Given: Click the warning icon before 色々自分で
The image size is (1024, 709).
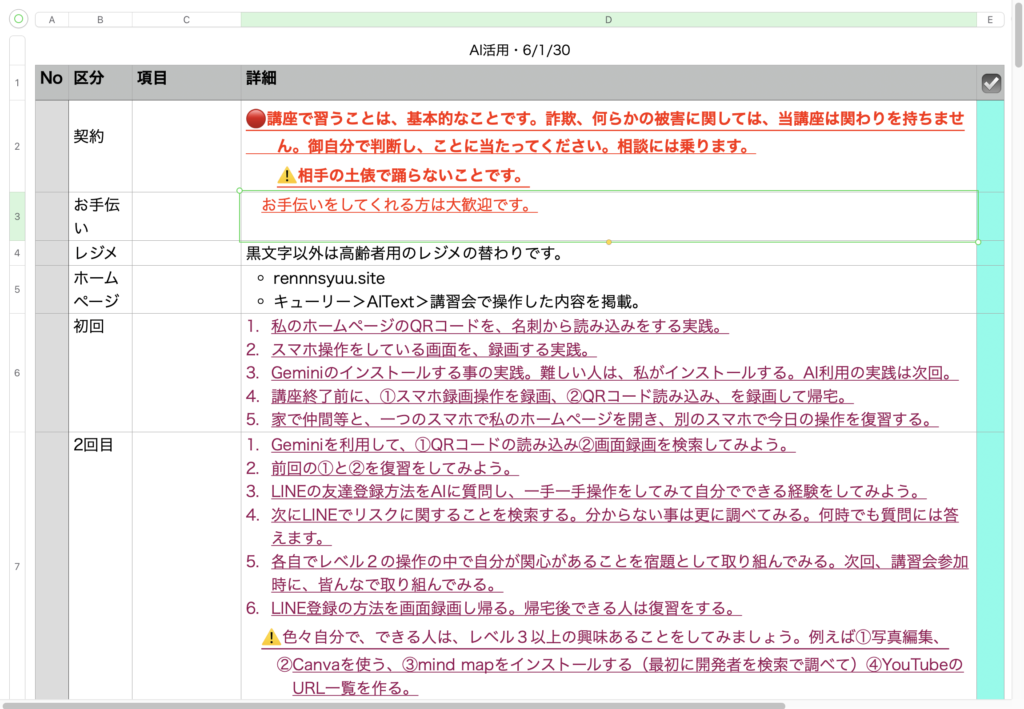Looking at the screenshot, I should coord(270,637).
